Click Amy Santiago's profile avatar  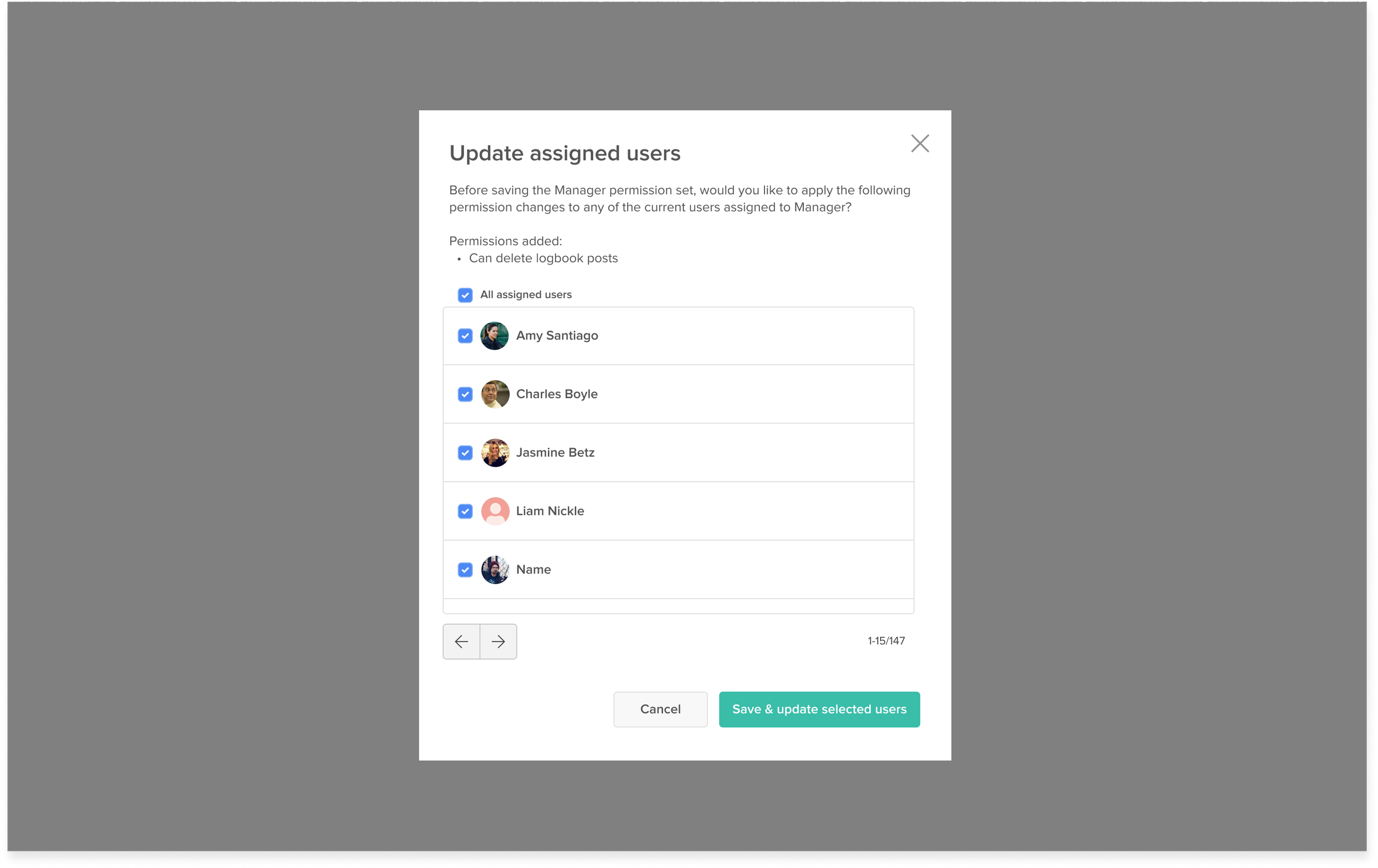[x=495, y=336]
